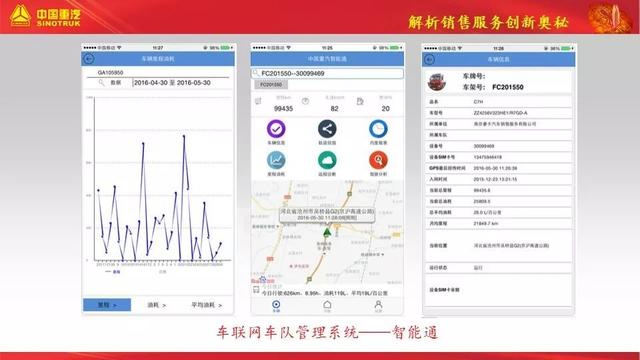Image resolution: width=640 pixels, height=360 pixels.
Task: Click the FC201550--30099469 search field
Action: point(327,73)
